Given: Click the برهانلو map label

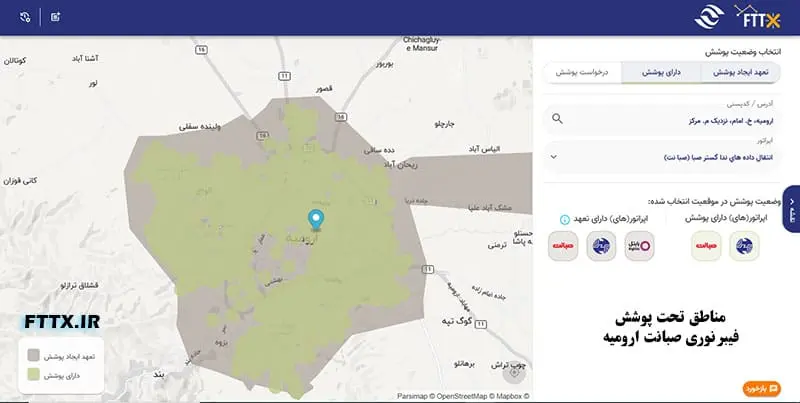Looking at the screenshot, I should pyautogui.click(x=464, y=364).
